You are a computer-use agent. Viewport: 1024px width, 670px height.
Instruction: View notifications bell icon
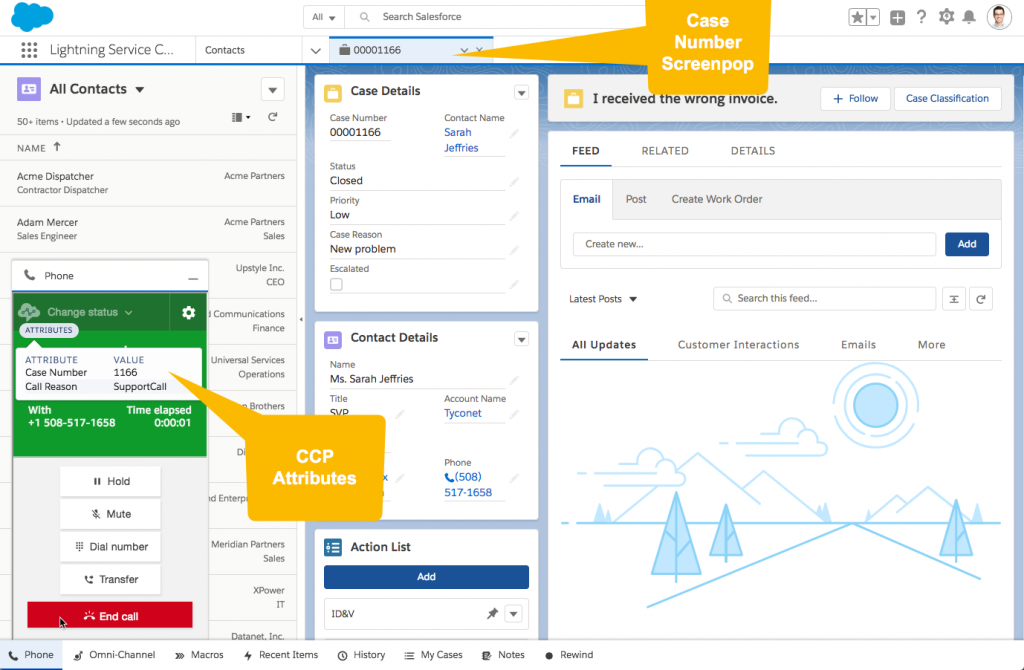tap(969, 17)
